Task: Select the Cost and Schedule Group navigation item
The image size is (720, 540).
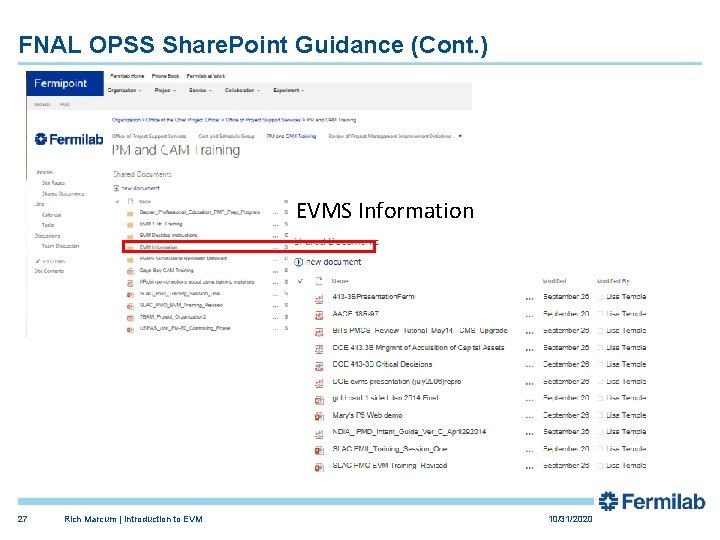Action: (x=226, y=136)
